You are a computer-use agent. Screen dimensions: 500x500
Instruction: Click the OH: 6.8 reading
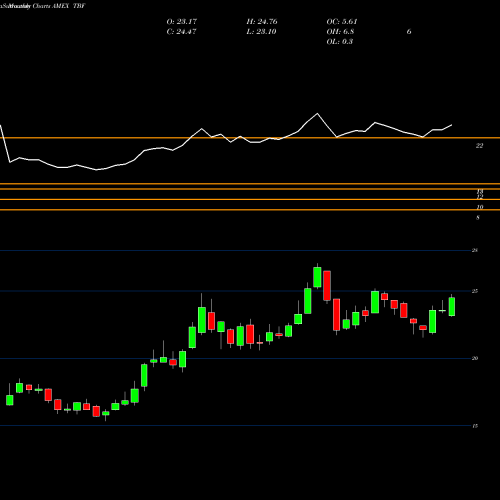tap(340, 32)
